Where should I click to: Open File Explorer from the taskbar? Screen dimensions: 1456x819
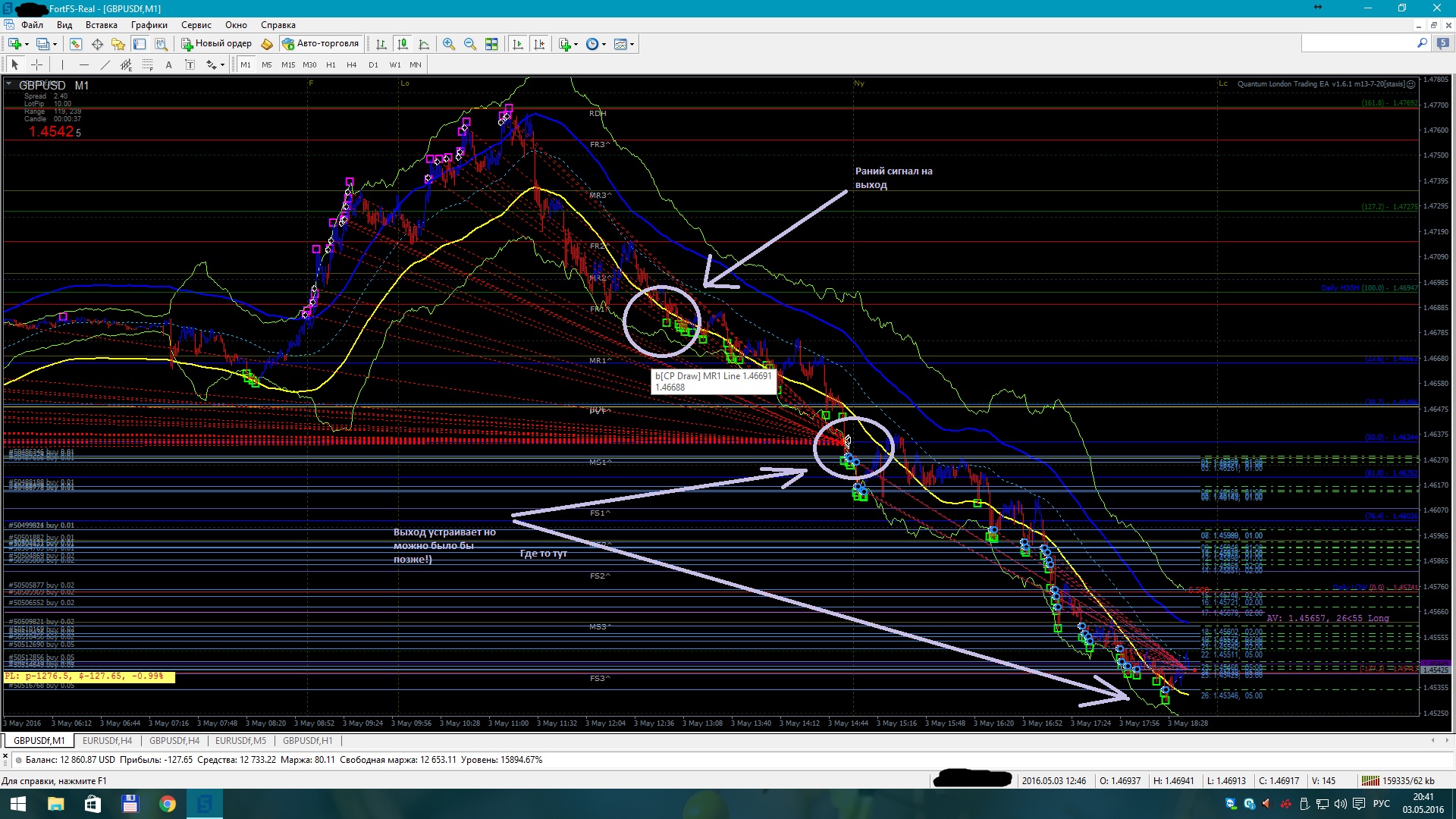coord(55,804)
